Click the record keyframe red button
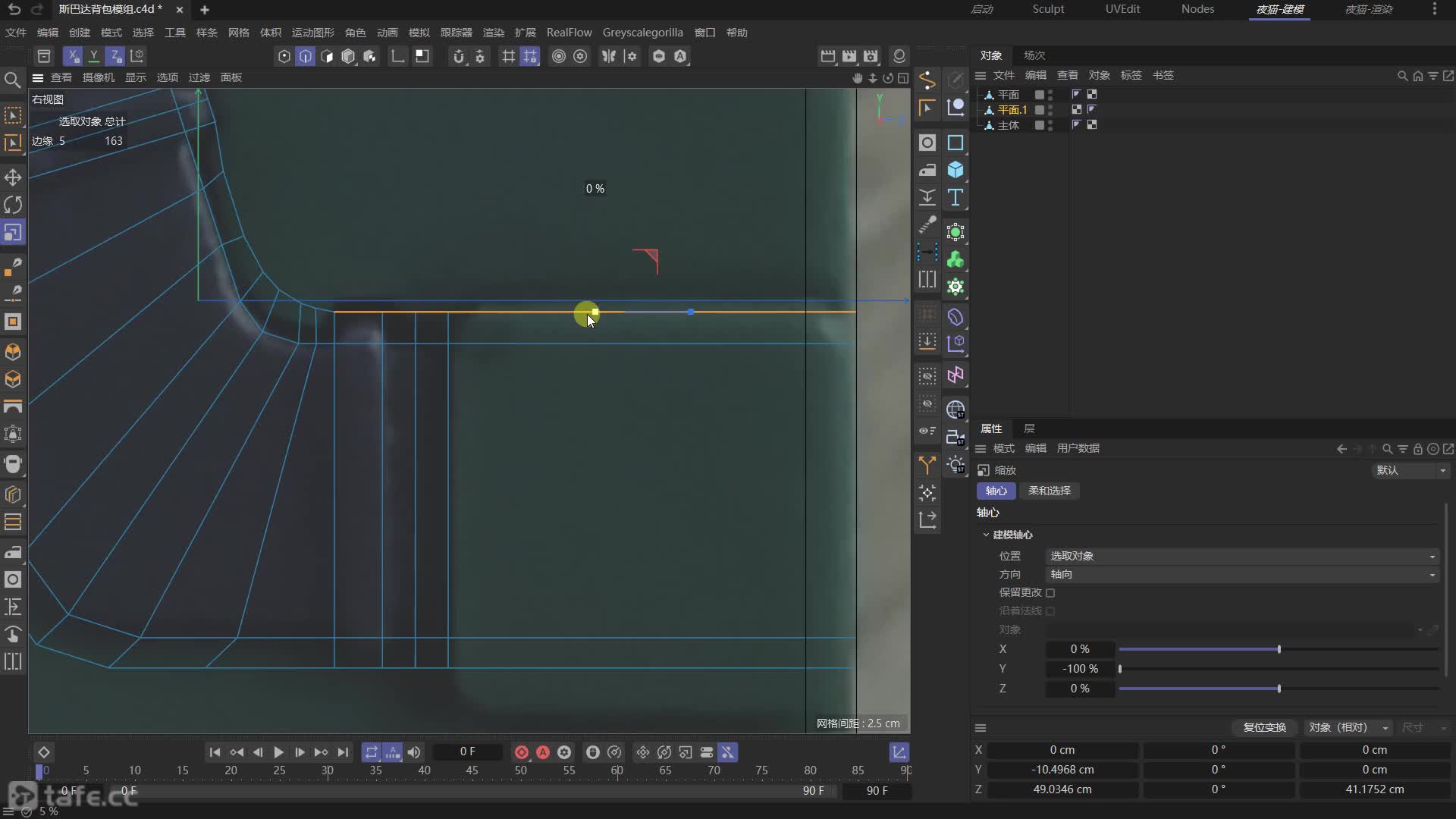Image resolution: width=1456 pixels, height=819 pixels. point(522,752)
